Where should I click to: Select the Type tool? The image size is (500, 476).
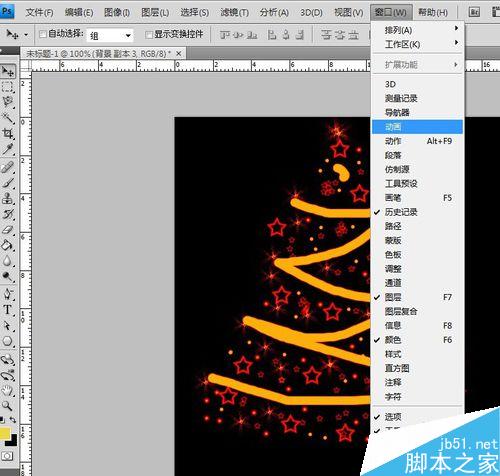tap(7, 310)
